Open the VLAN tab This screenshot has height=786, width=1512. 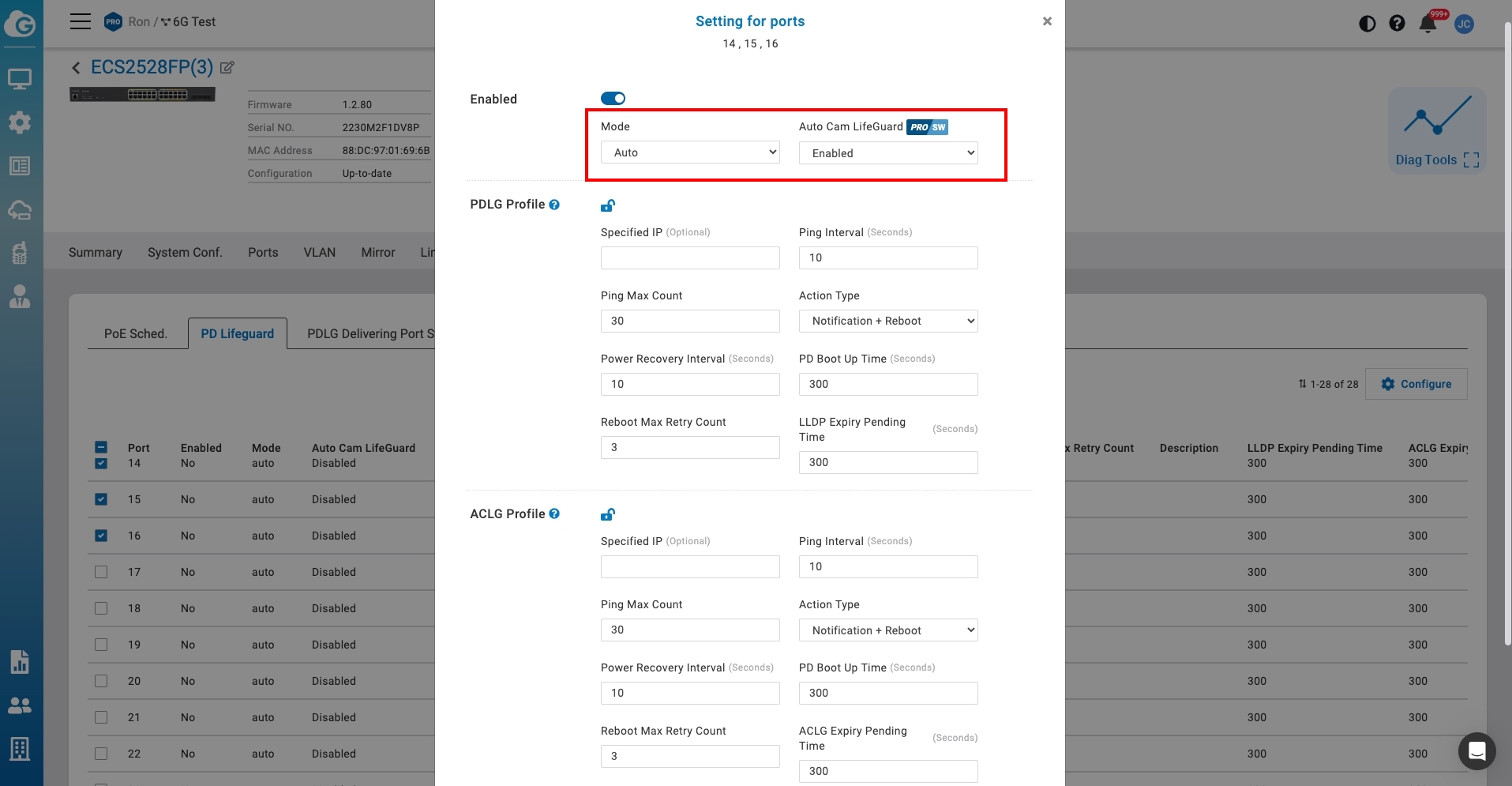point(319,253)
